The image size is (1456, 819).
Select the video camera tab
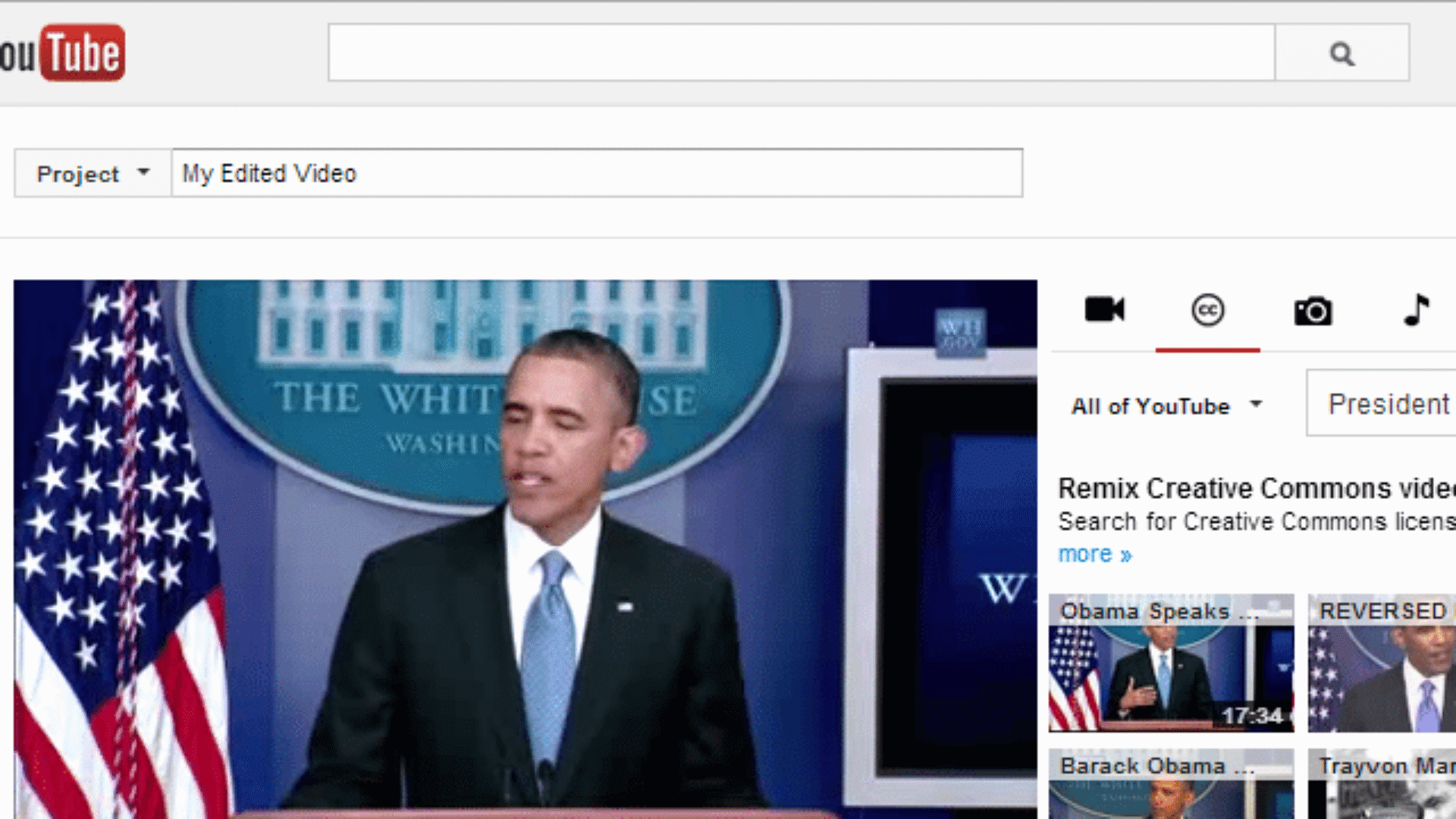tap(1105, 309)
